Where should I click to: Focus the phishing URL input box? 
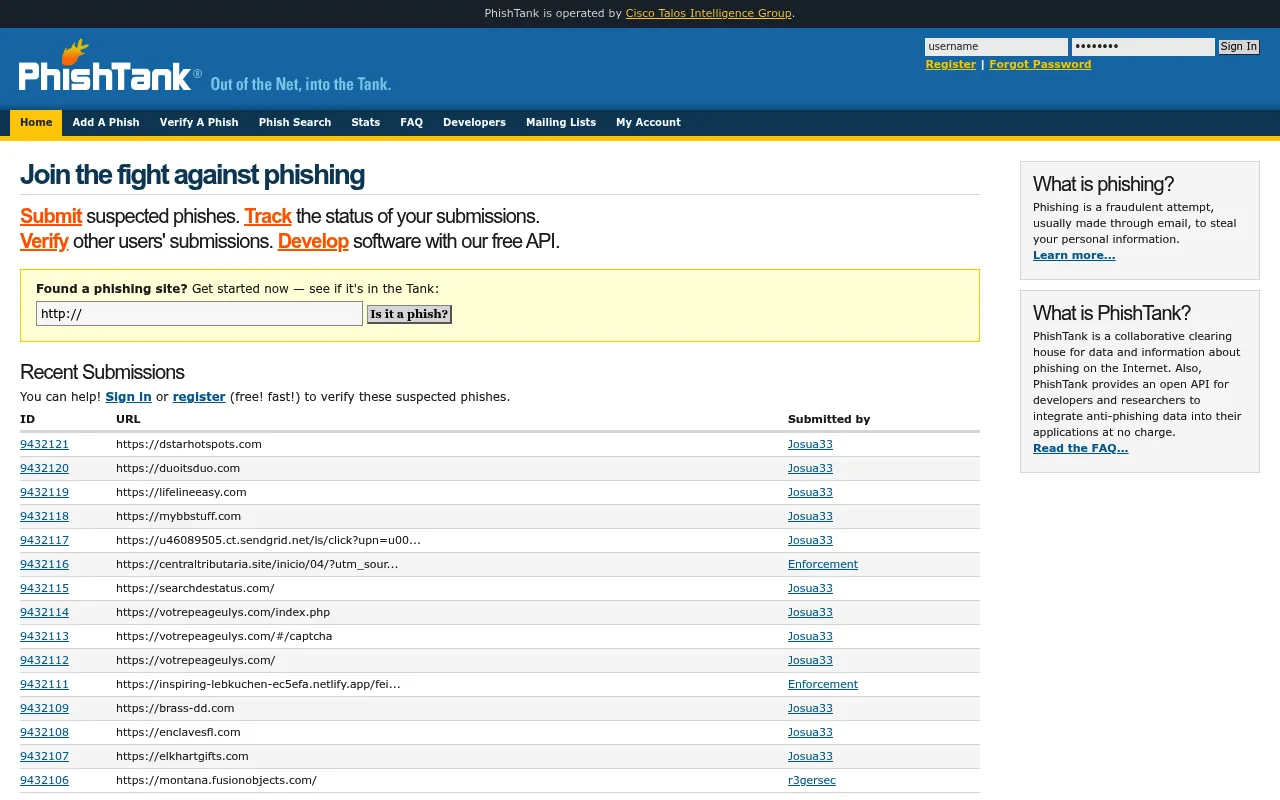click(199, 314)
